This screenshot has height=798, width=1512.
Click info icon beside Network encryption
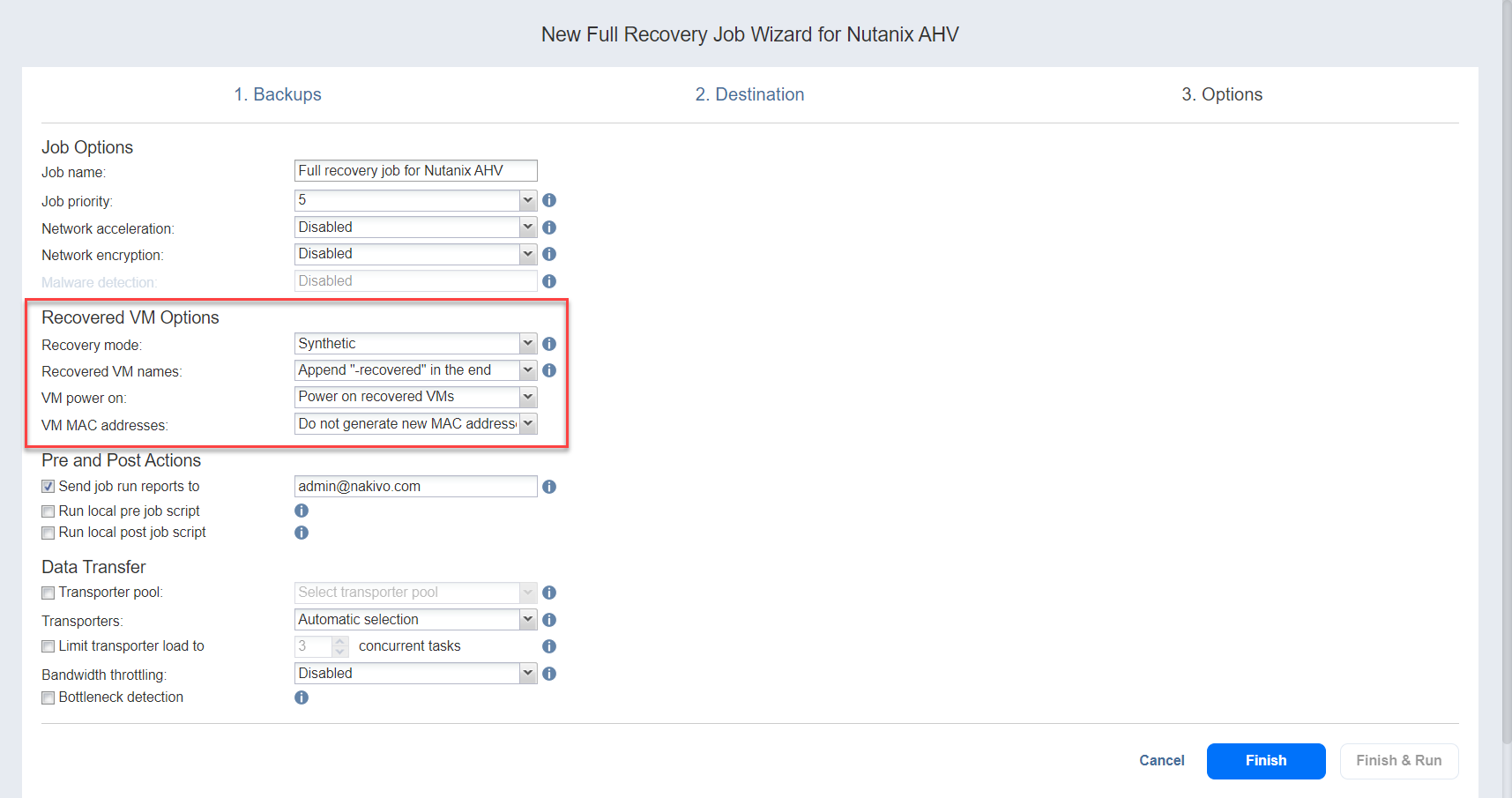[549, 254]
